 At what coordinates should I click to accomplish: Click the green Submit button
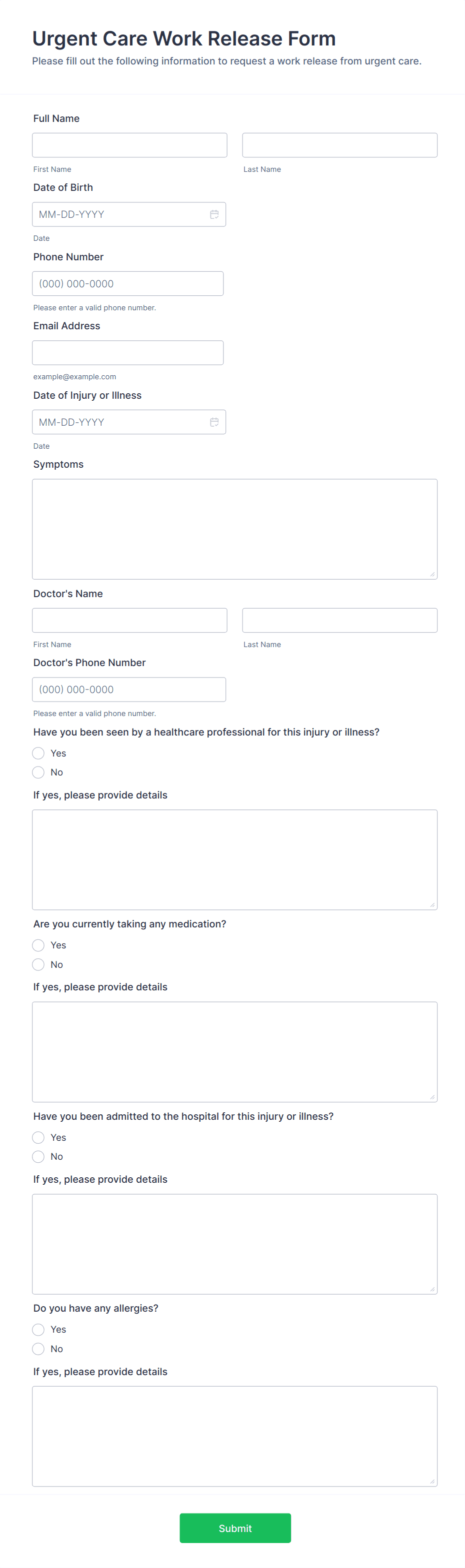(x=234, y=1528)
